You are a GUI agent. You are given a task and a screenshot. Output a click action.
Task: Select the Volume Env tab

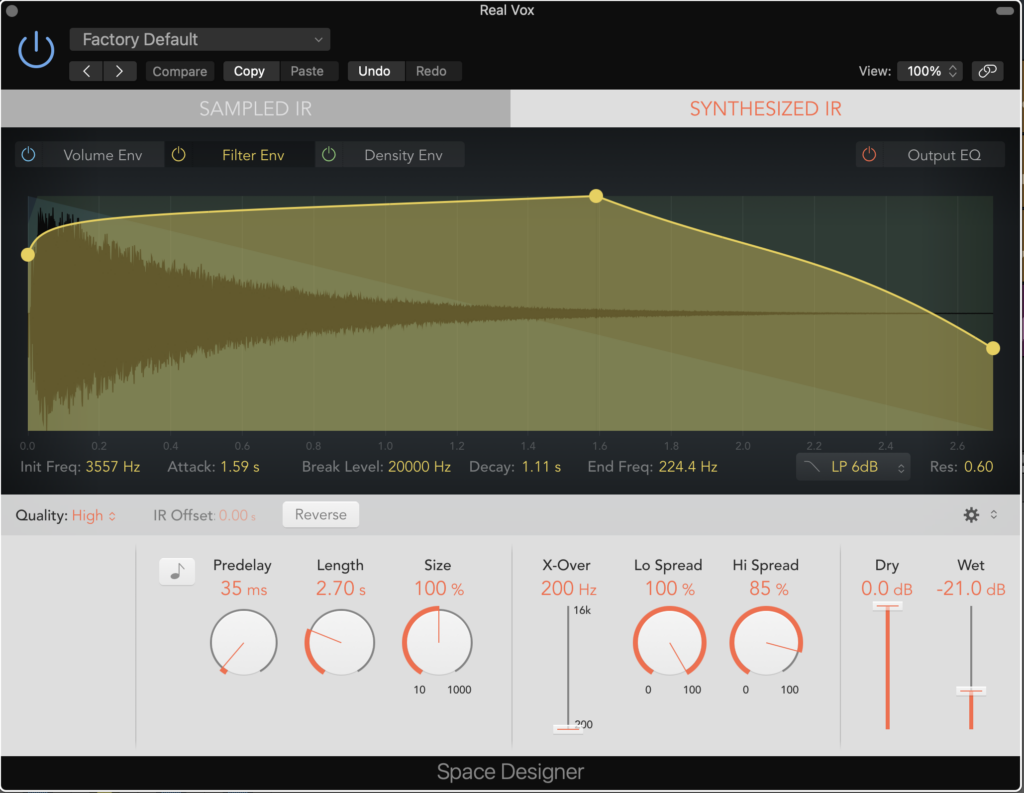103,155
